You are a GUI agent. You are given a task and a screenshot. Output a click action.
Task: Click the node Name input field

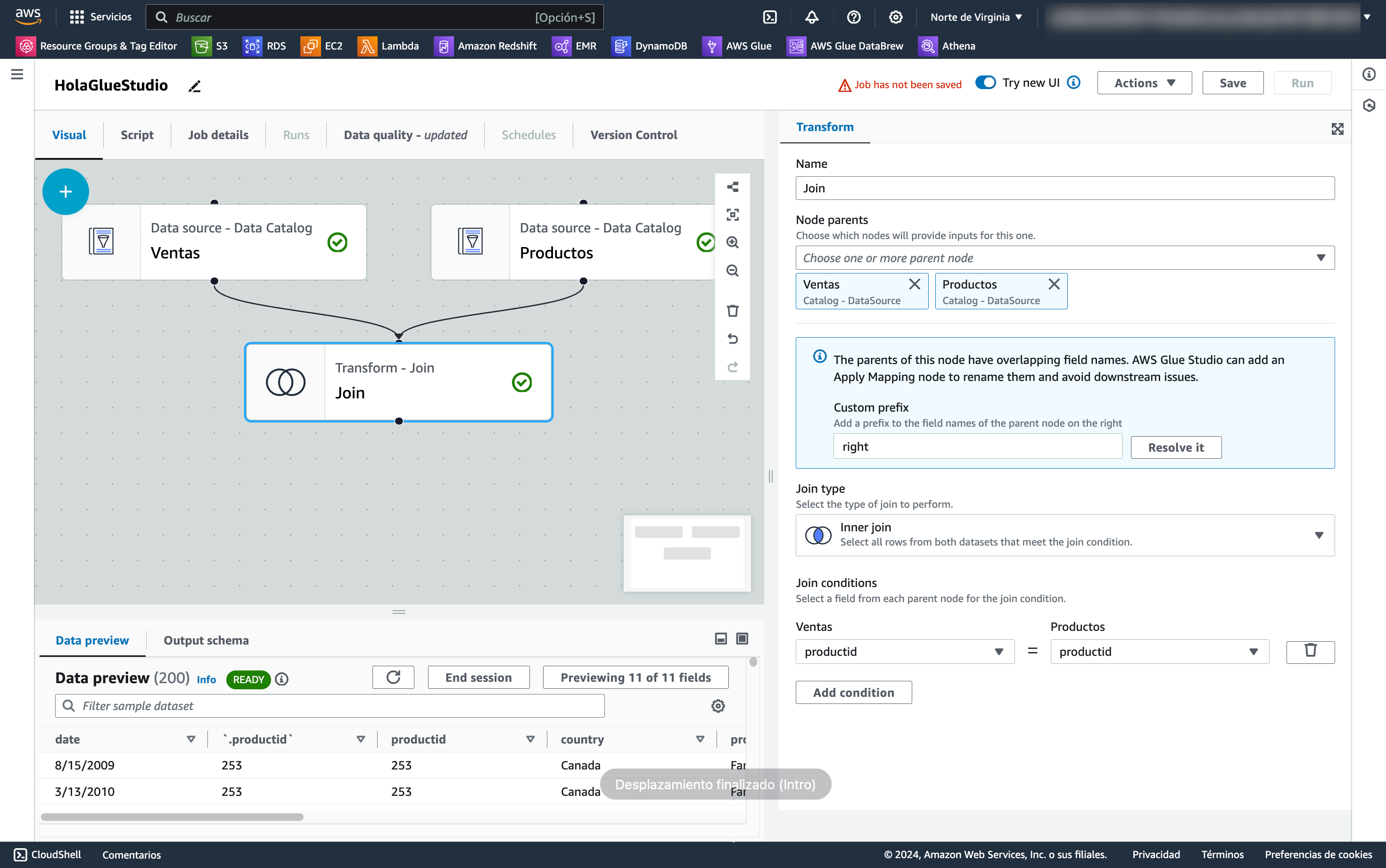pos(1064,188)
